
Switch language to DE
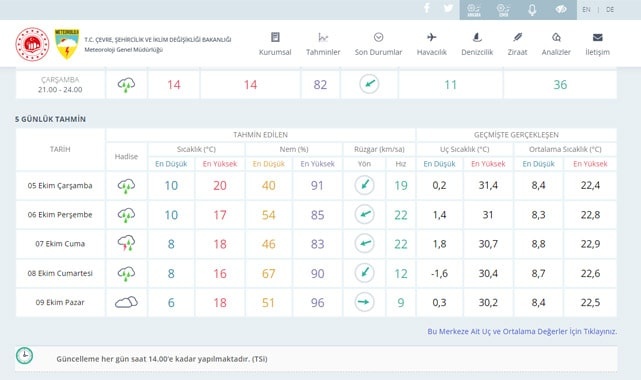coord(610,9)
